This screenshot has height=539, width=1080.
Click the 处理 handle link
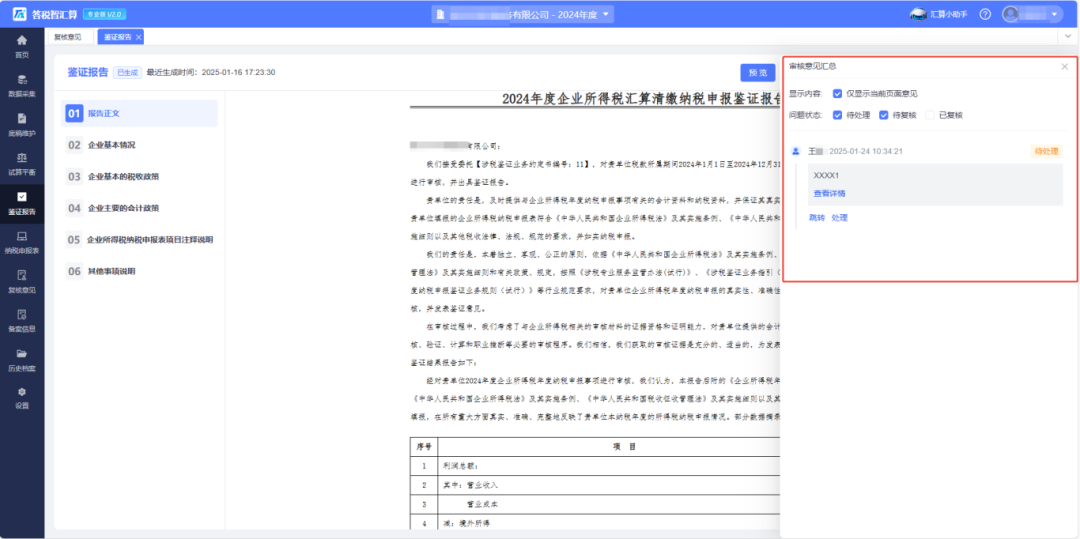839,218
